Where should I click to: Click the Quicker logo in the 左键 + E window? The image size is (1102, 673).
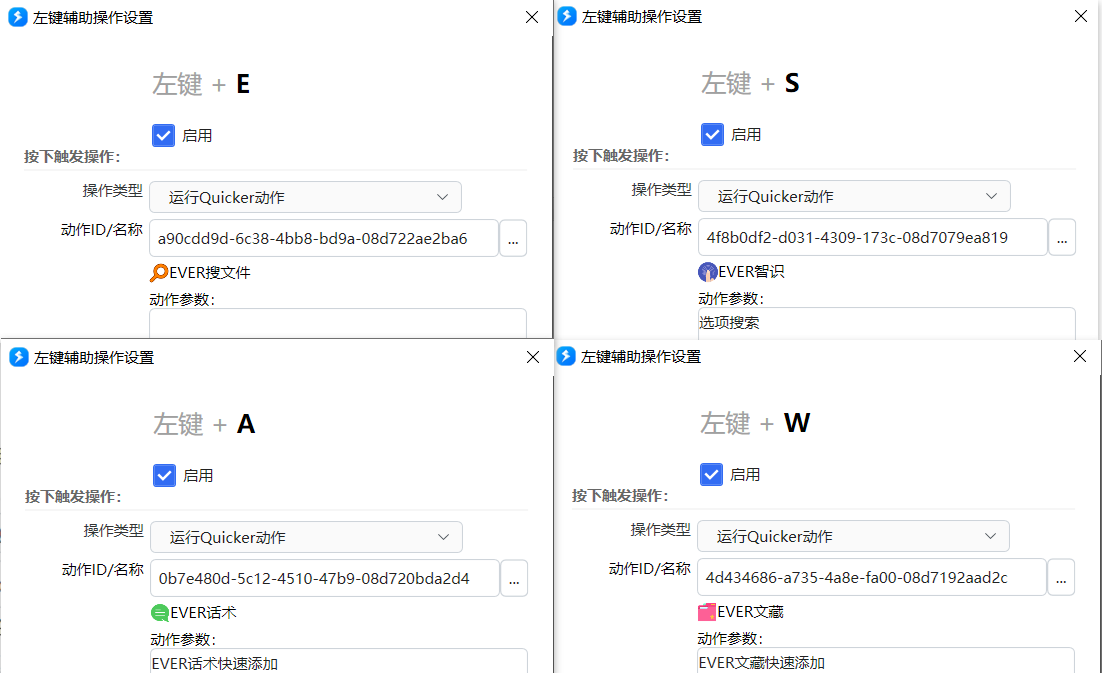click(18, 17)
